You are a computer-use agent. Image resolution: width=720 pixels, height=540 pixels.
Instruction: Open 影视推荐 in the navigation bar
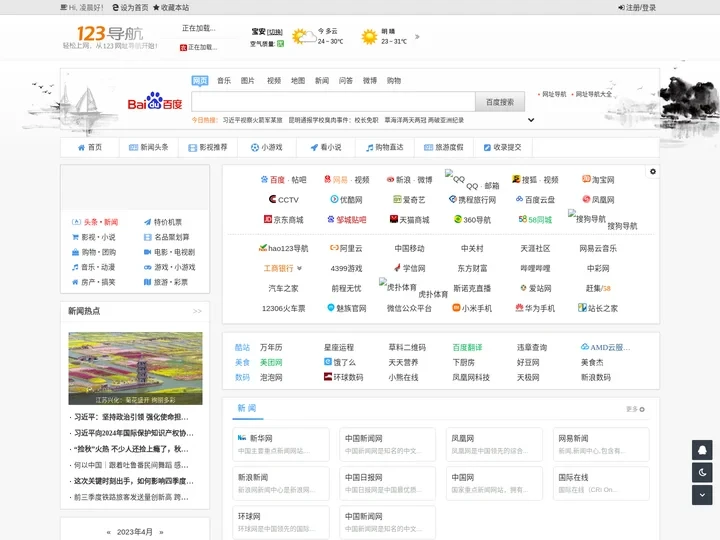pyautogui.click(x=208, y=147)
